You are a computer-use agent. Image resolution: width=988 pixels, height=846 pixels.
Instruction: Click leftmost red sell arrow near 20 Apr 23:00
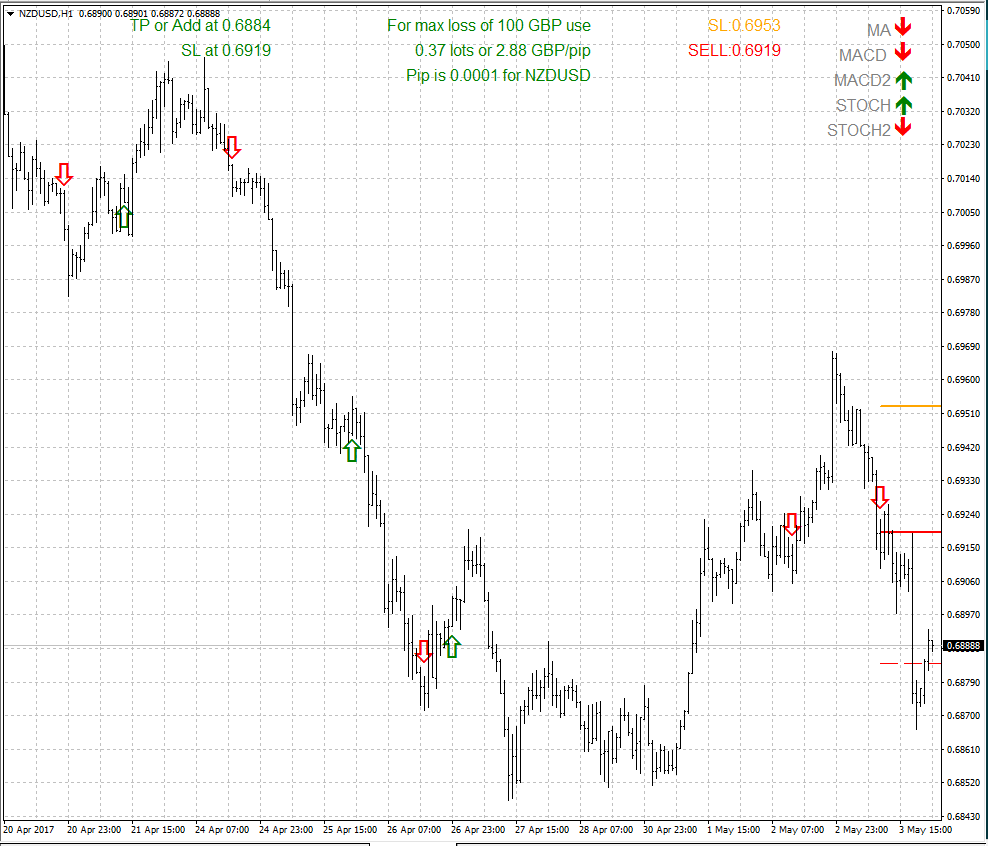64,174
